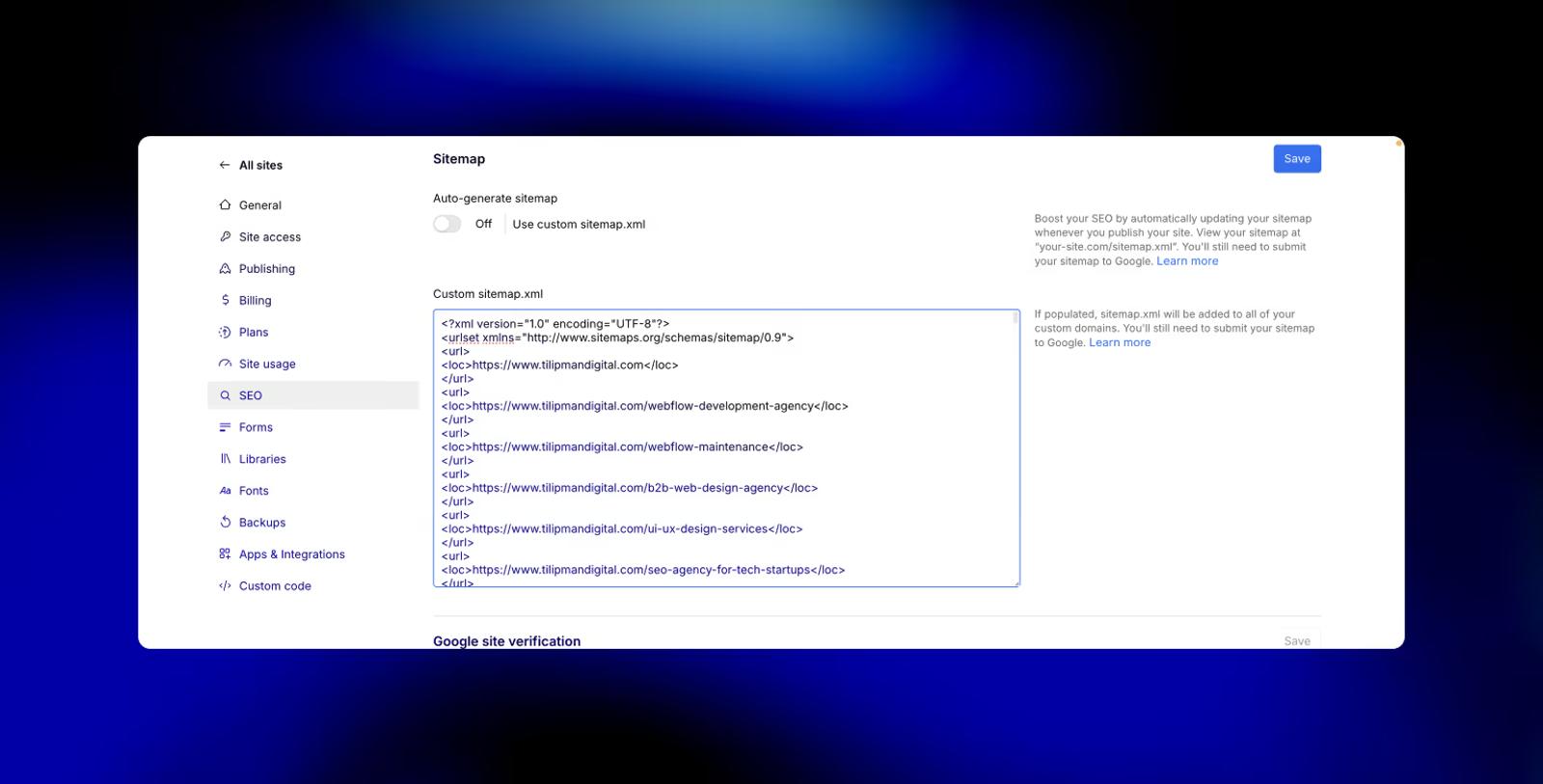This screenshot has height=784, width=1543.
Task: Click the sitemap textarea scrollbar thumb
Action: (x=1015, y=317)
